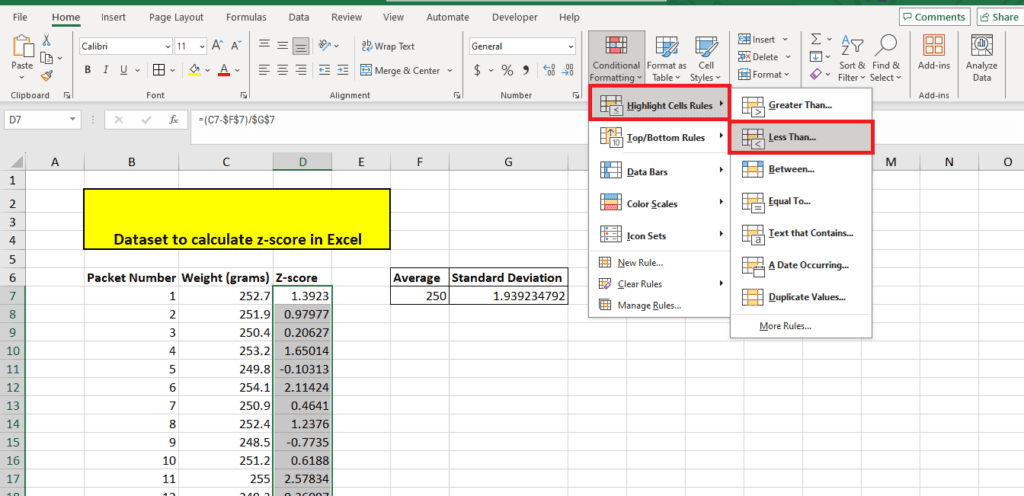The image size is (1024, 496).
Task: Switch to Page Layout tab
Action: tap(176, 17)
